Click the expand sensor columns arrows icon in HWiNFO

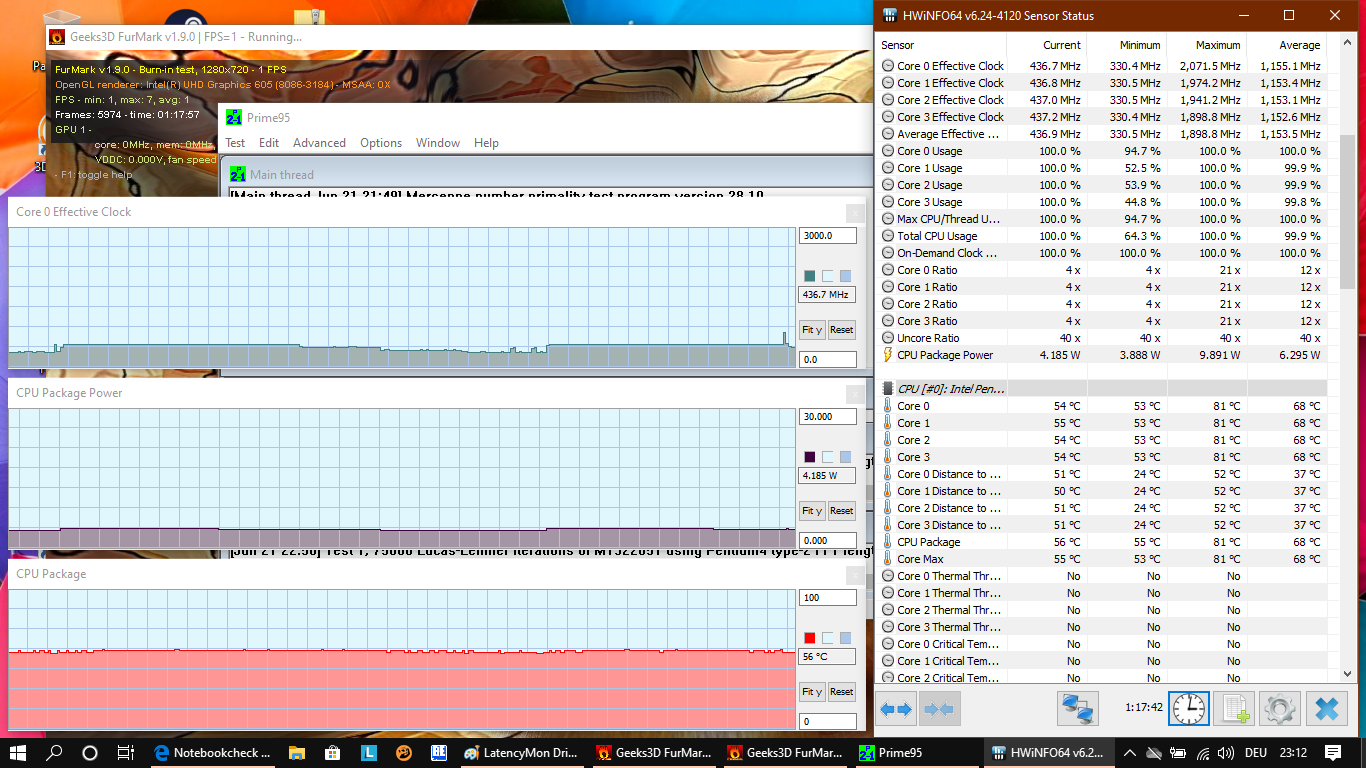(x=896, y=709)
